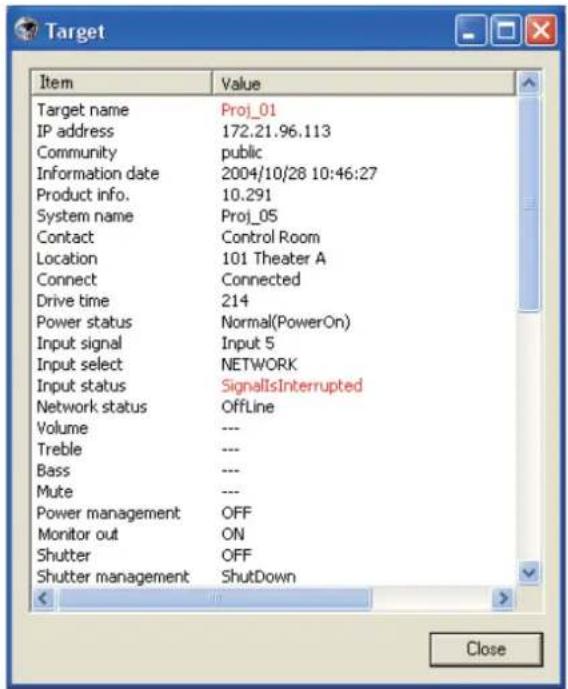Select the Information date row label
Image resolution: width=568 pixels, height=689 pixels.
point(98,174)
